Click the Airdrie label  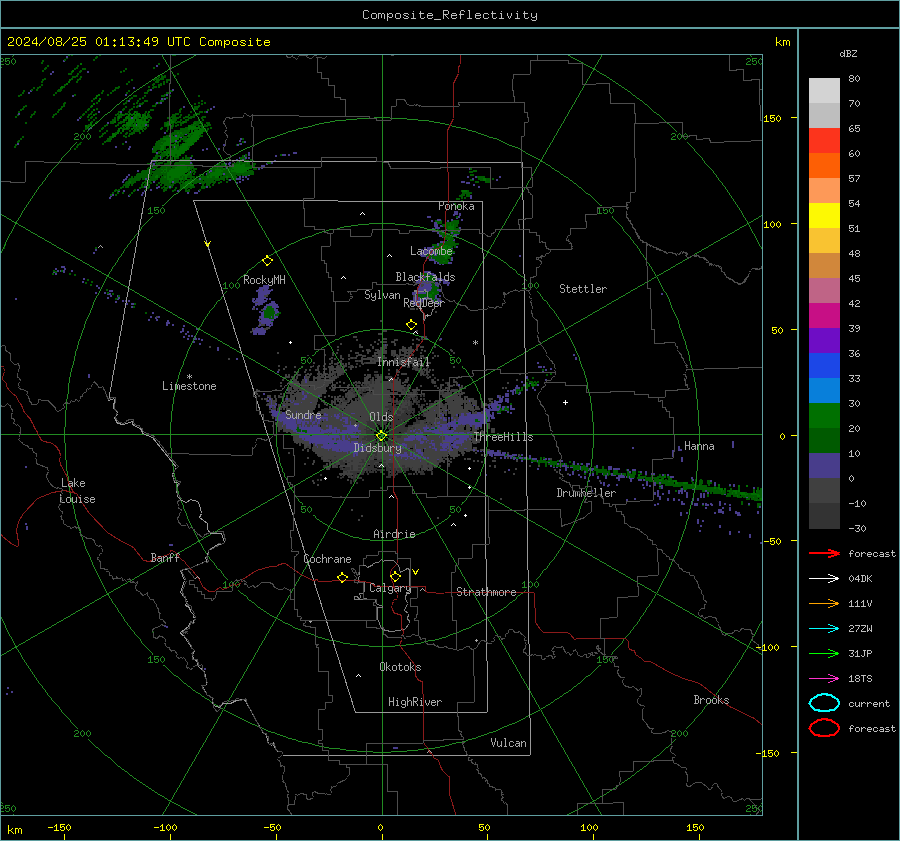(394, 534)
